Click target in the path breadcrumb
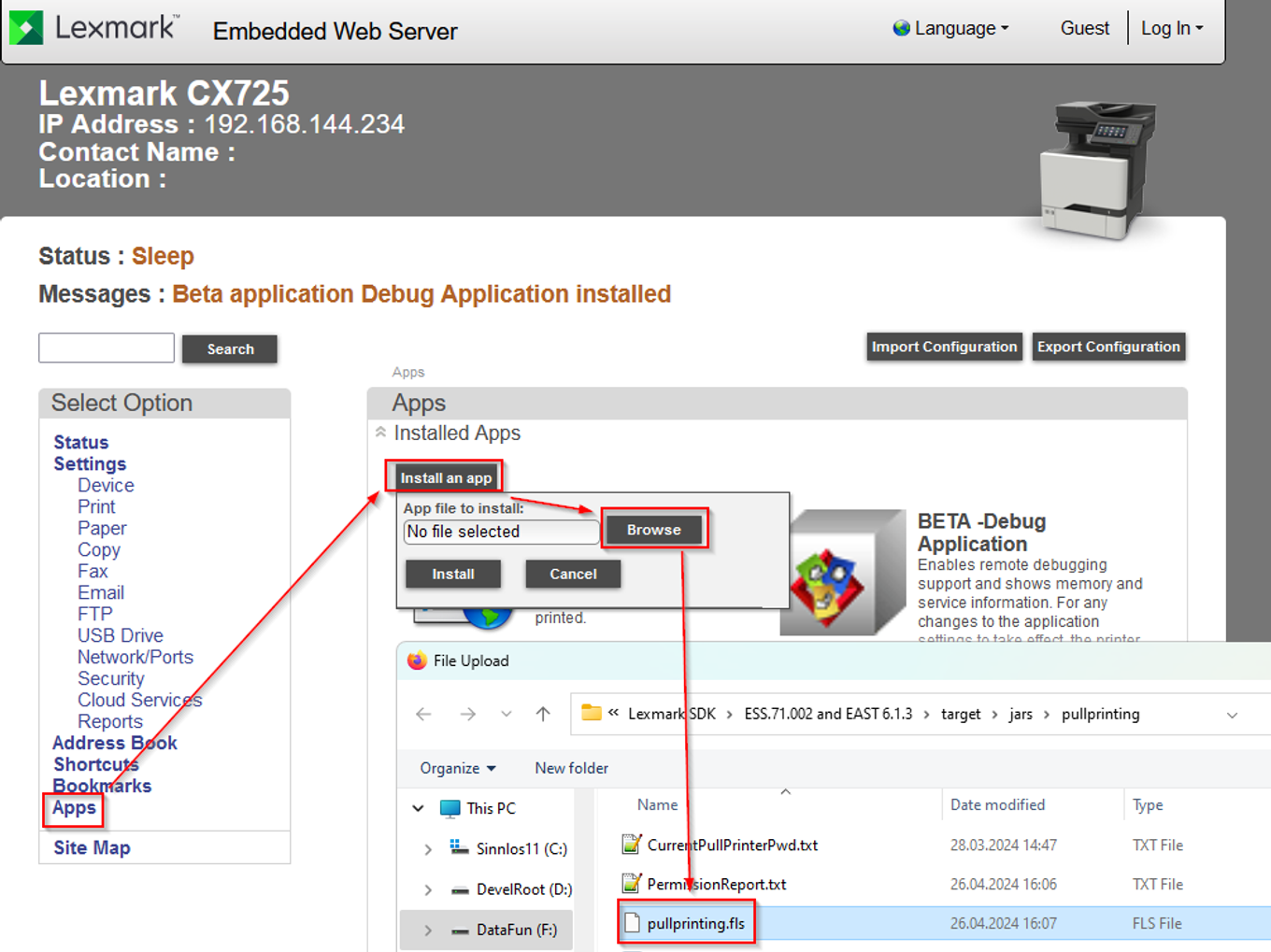Screen dimensions: 1271x952 click(961, 714)
